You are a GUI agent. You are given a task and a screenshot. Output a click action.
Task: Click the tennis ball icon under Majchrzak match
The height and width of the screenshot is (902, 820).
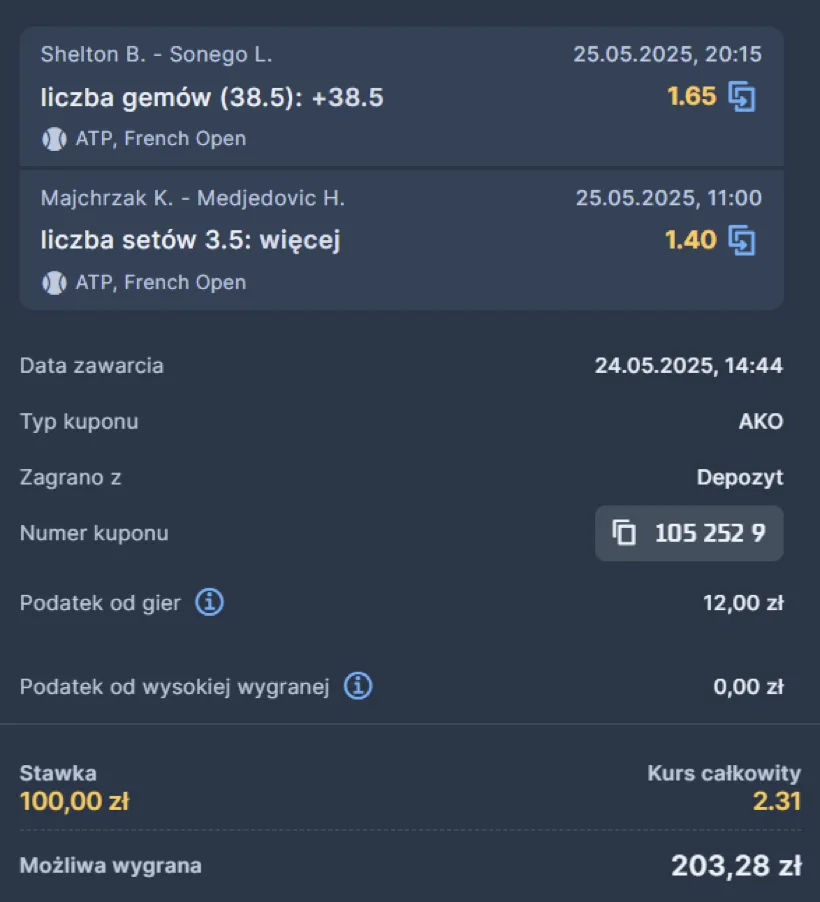click(x=54, y=282)
